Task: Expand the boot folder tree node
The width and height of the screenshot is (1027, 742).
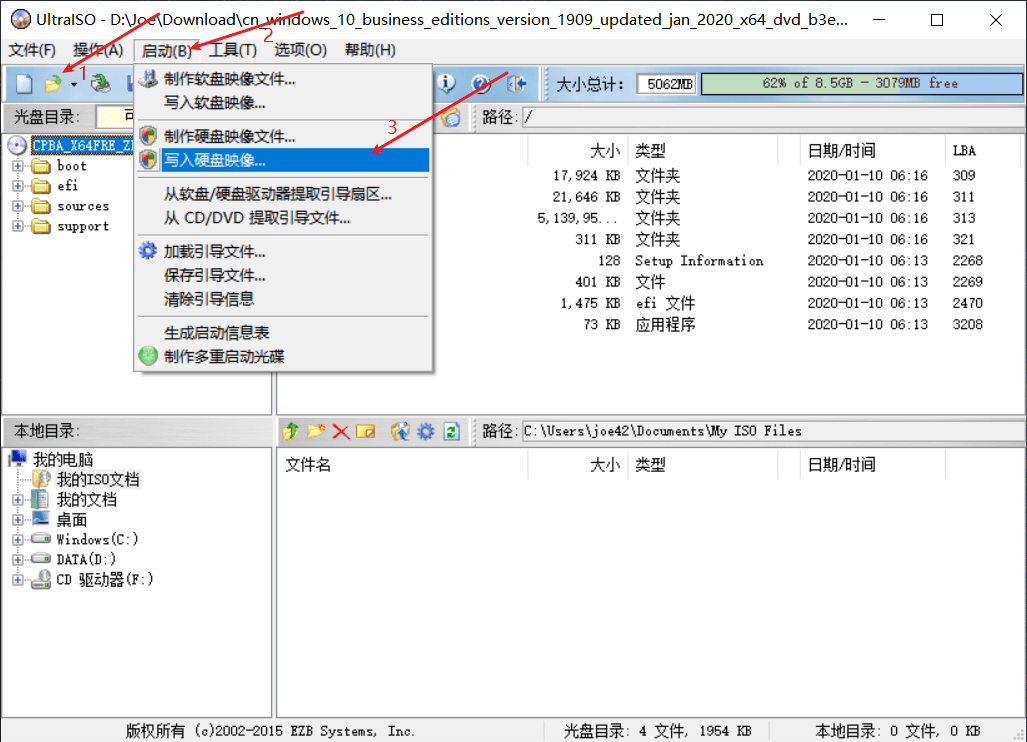Action: [18, 166]
